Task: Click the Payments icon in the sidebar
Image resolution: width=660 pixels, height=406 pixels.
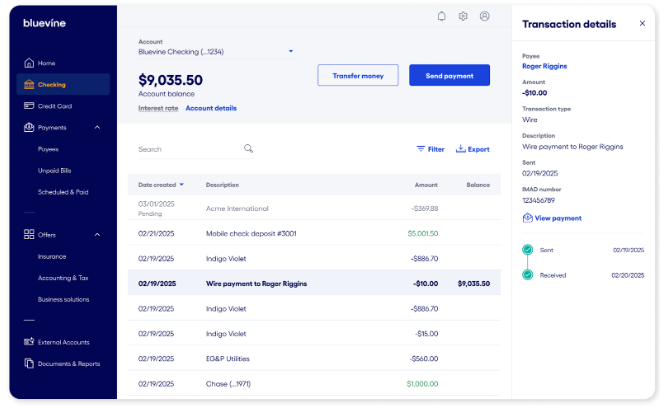Action: (x=29, y=127)
